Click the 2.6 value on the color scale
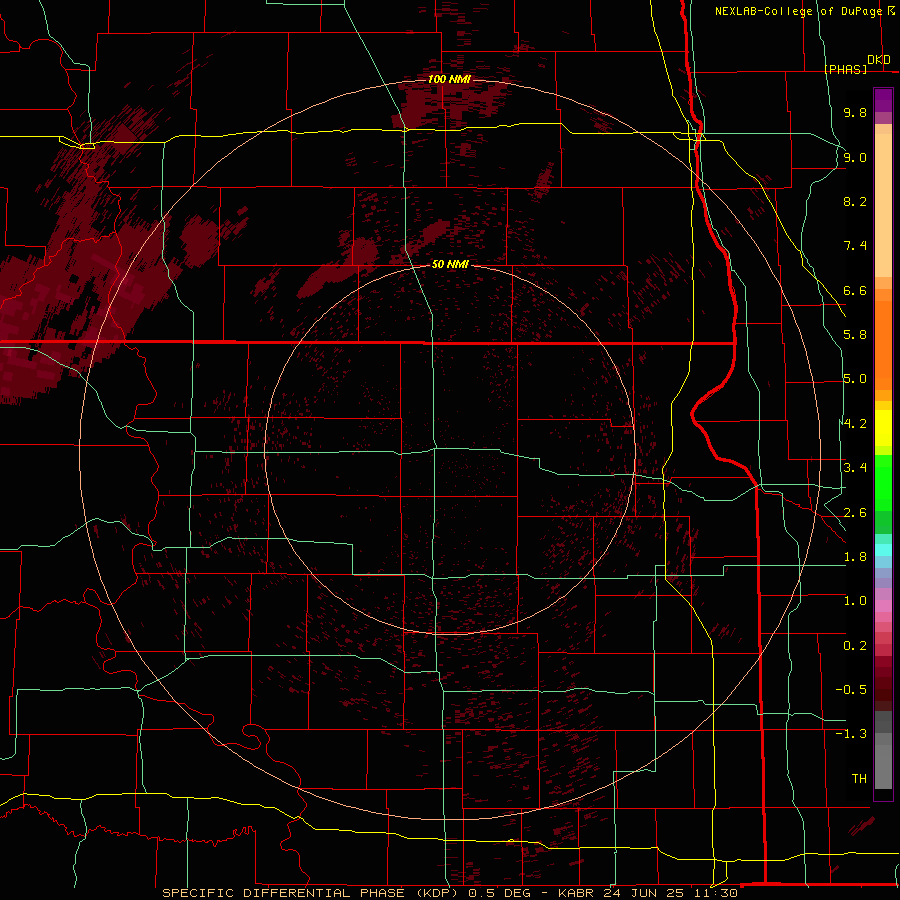Image resolution: width=900 pixels, height=900 pixels. pos(855,513)
